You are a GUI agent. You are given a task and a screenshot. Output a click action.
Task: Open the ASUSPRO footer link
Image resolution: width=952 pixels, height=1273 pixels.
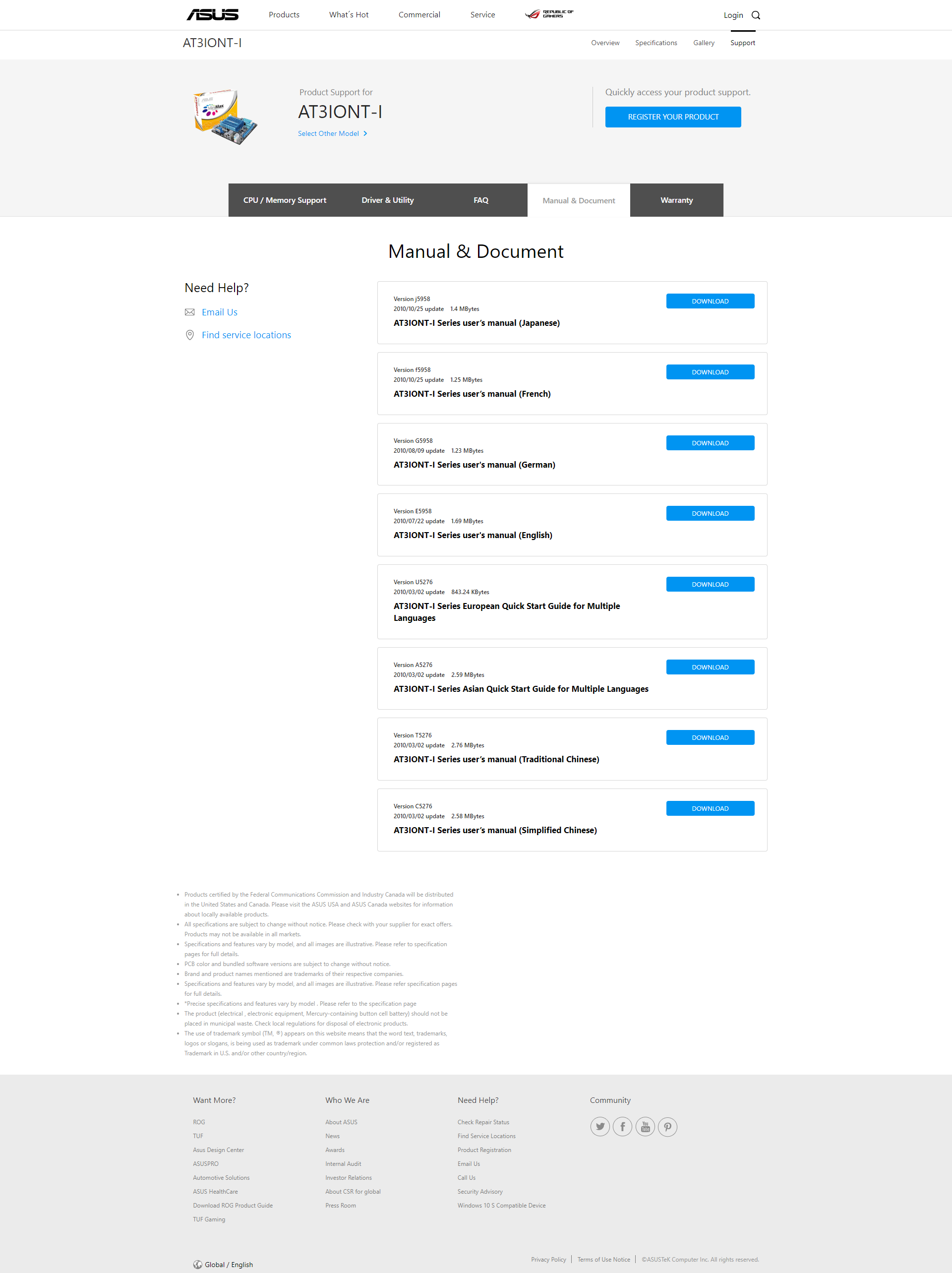pyautogui.click(x=205, y=1163)
